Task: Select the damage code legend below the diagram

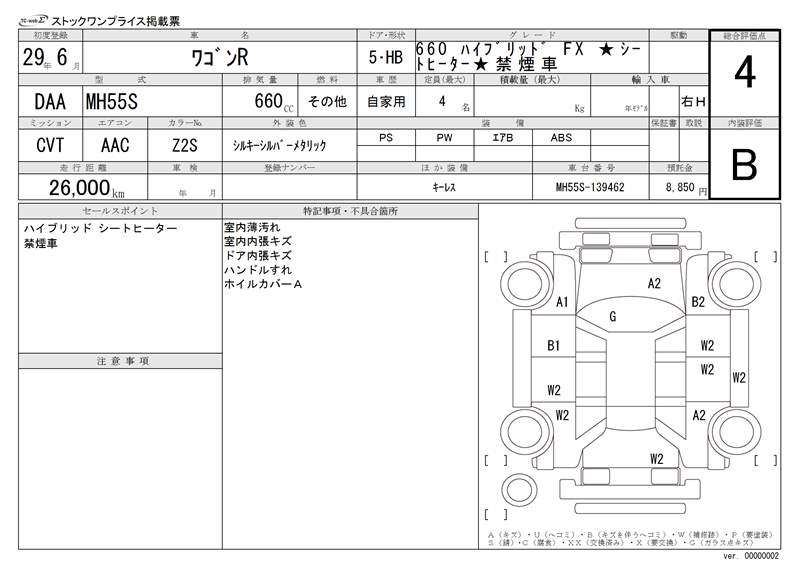Action: pyautogui.click(x=630, y=538)
